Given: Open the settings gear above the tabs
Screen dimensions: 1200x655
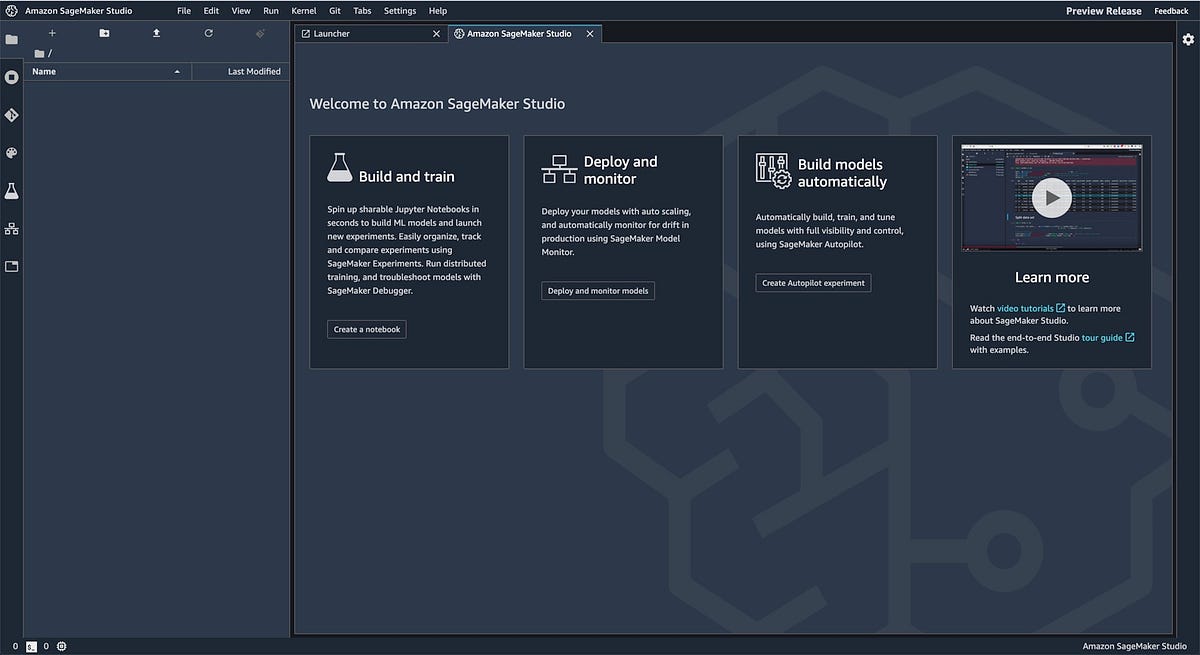Looking at the screenshot, I should click(1188, 39).
